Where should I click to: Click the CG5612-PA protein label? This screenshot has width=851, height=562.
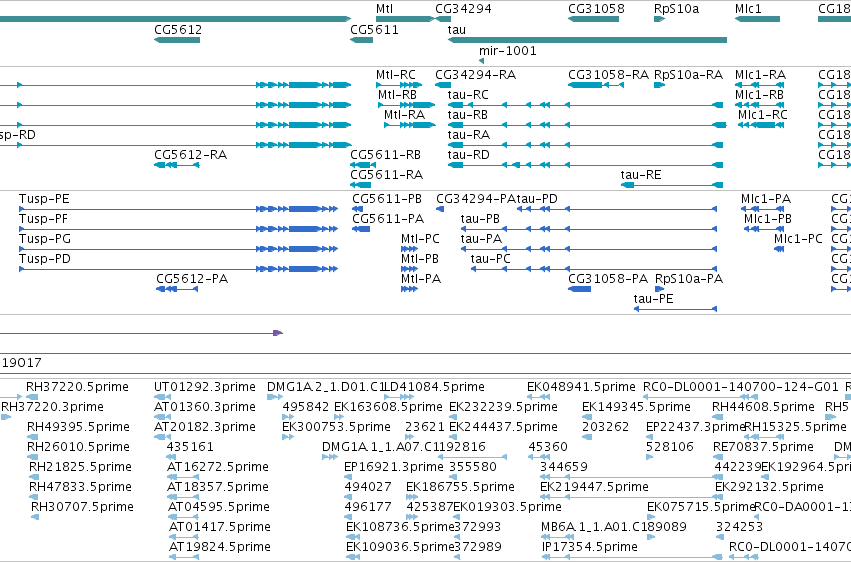(192, 279)
